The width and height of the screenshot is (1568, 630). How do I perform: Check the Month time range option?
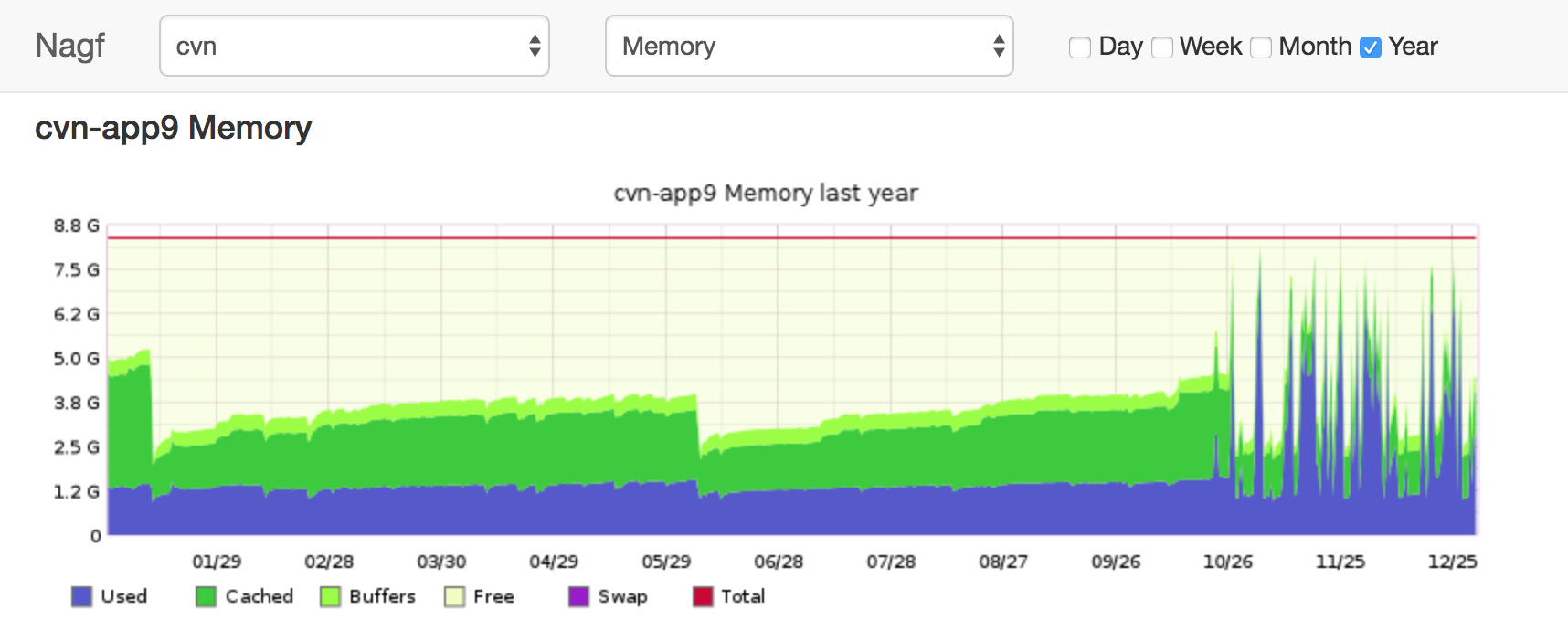coord(1262,46)
